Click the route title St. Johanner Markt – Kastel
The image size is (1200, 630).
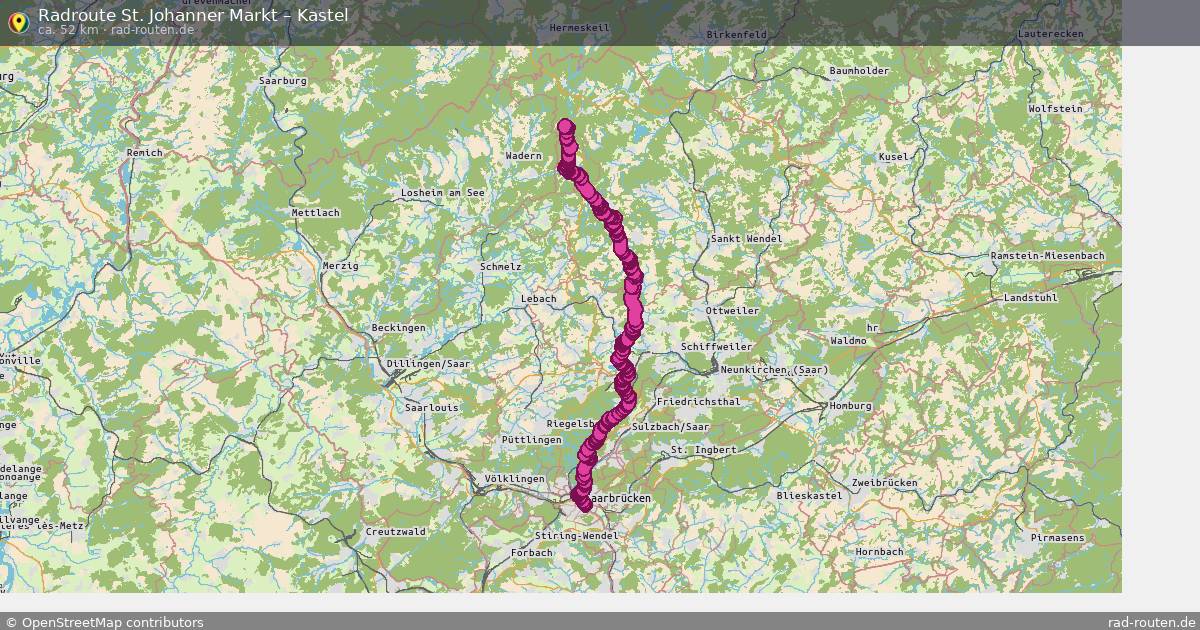coord(193,15)
